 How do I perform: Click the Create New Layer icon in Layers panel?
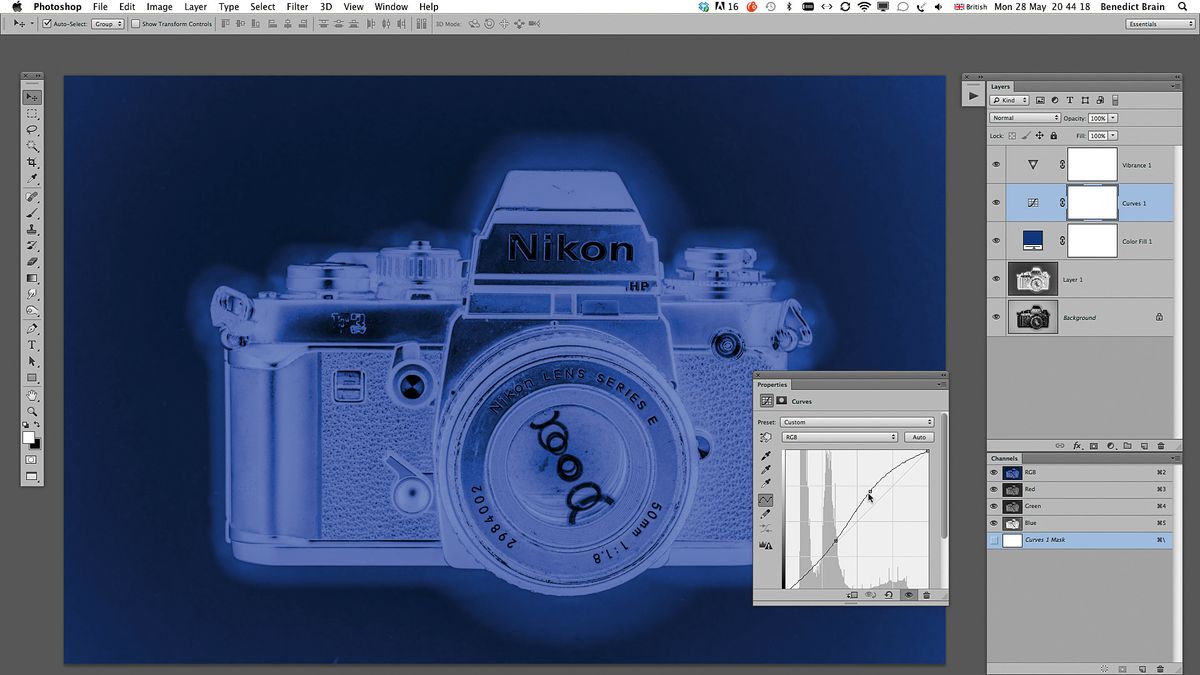(x=1144, y=446)
